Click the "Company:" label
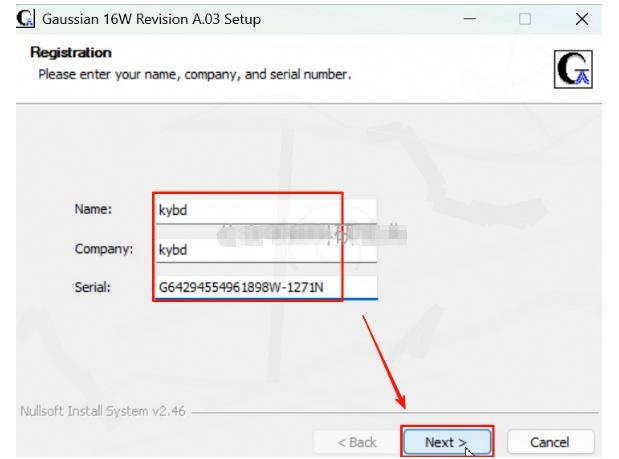 pos(103,249)
